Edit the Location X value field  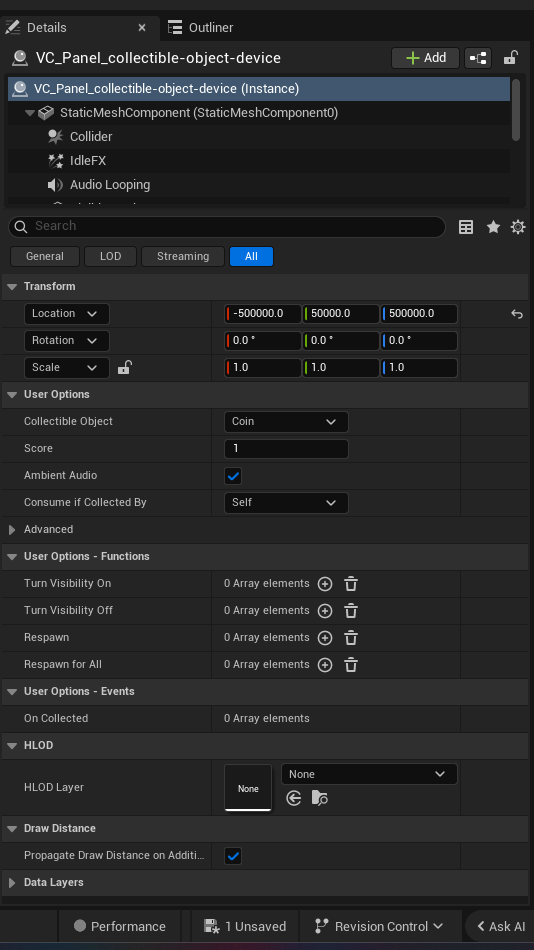click(263, 314)
